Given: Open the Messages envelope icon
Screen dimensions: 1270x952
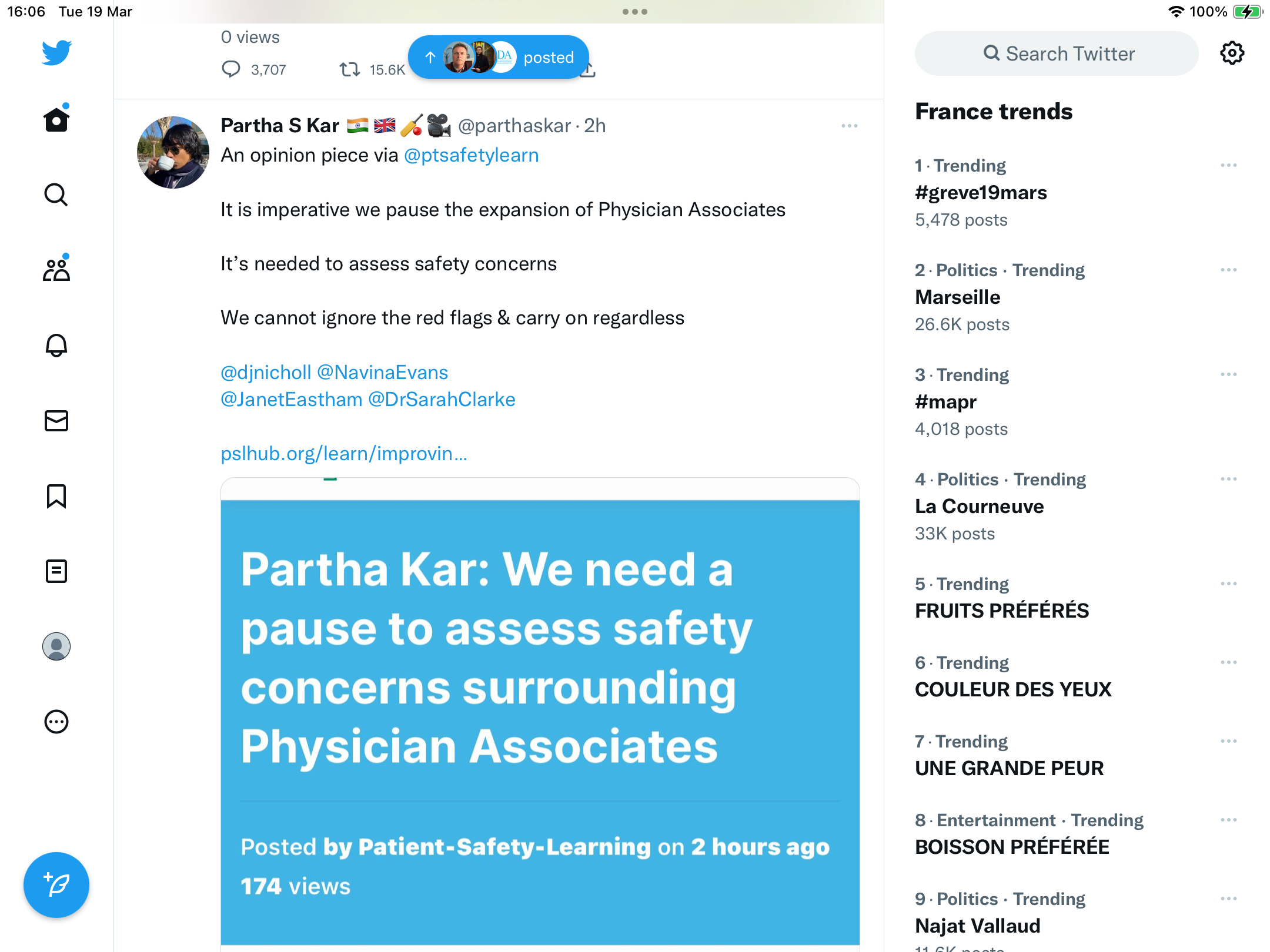Looking at the screenshot, I should 56,421.
